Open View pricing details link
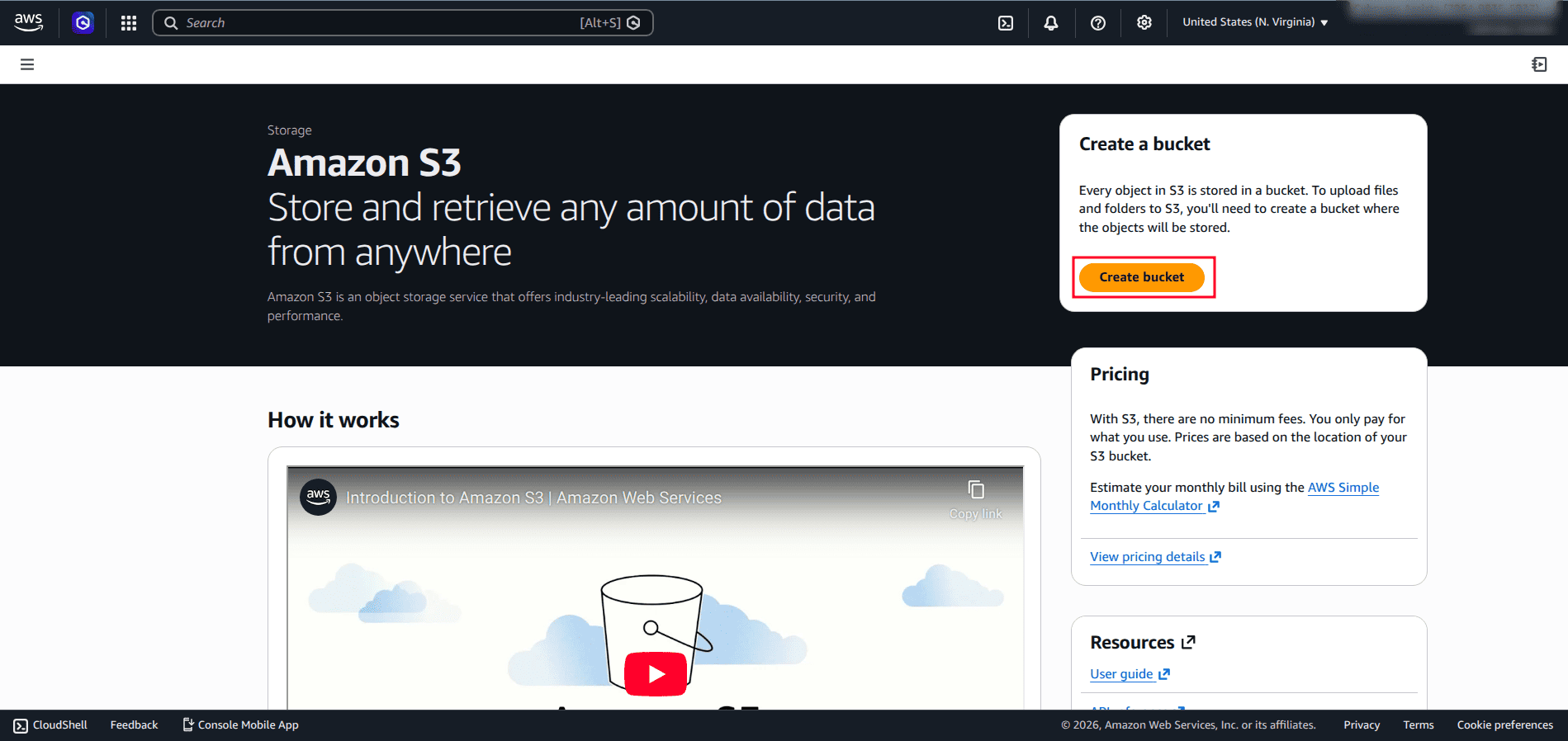1568x741 pixels. point(1155,557)
